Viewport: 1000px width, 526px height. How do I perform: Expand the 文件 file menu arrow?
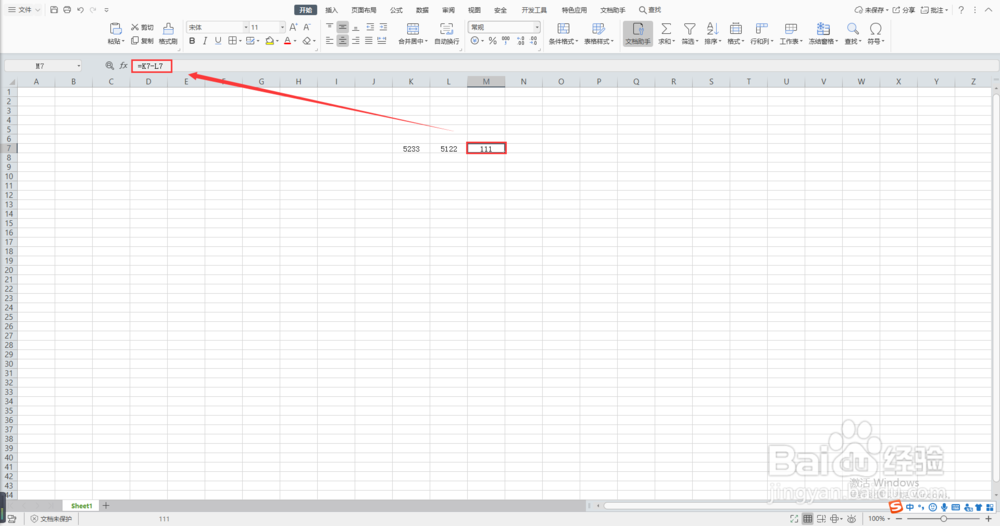[x=38, y=10]
